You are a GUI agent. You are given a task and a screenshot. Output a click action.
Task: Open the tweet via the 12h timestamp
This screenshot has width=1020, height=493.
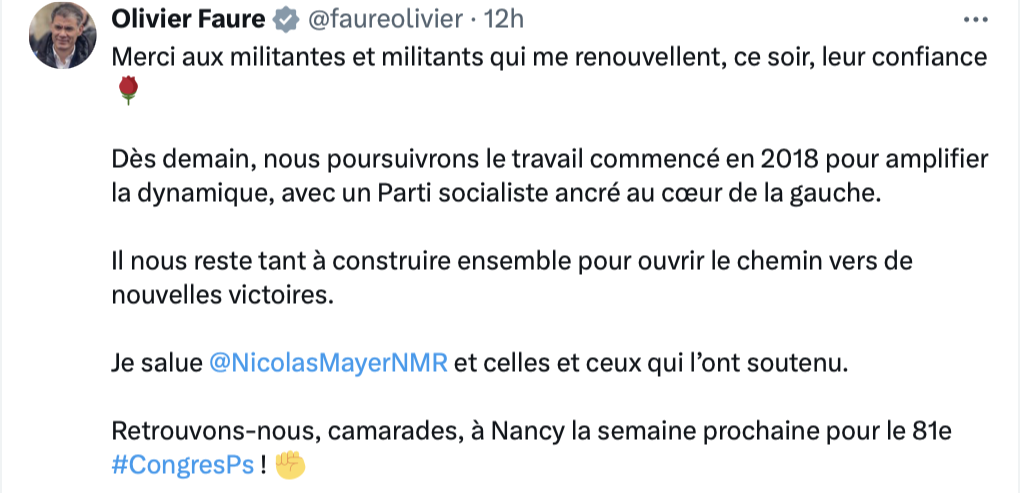pyautogui.click(x=504, y=19)
